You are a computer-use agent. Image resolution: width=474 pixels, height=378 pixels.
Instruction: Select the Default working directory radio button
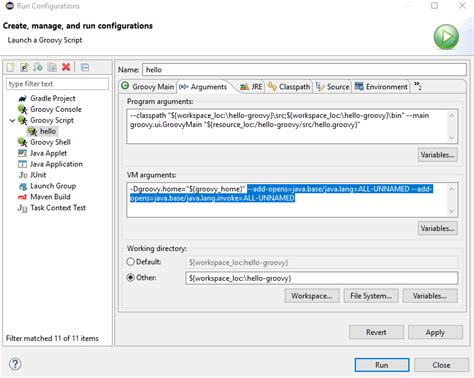pos(131,262)
